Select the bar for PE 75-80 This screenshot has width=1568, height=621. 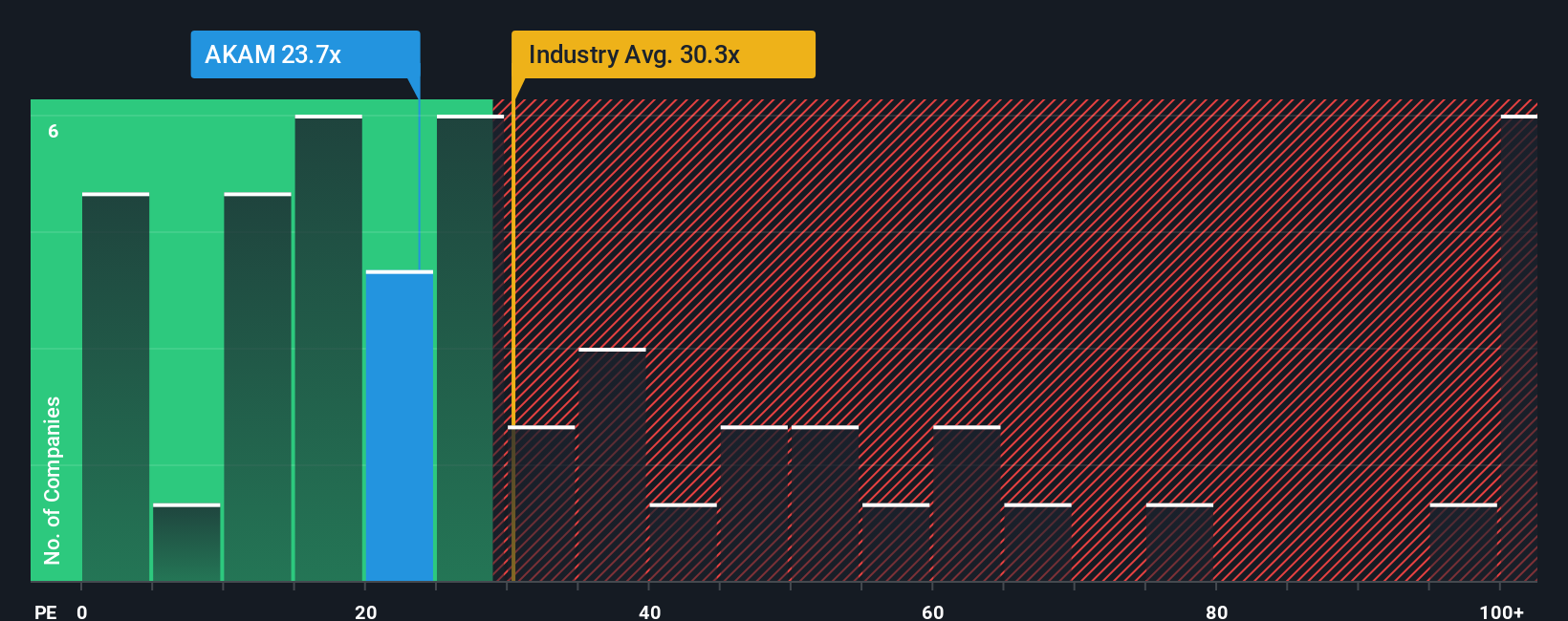click(1180, 543)
